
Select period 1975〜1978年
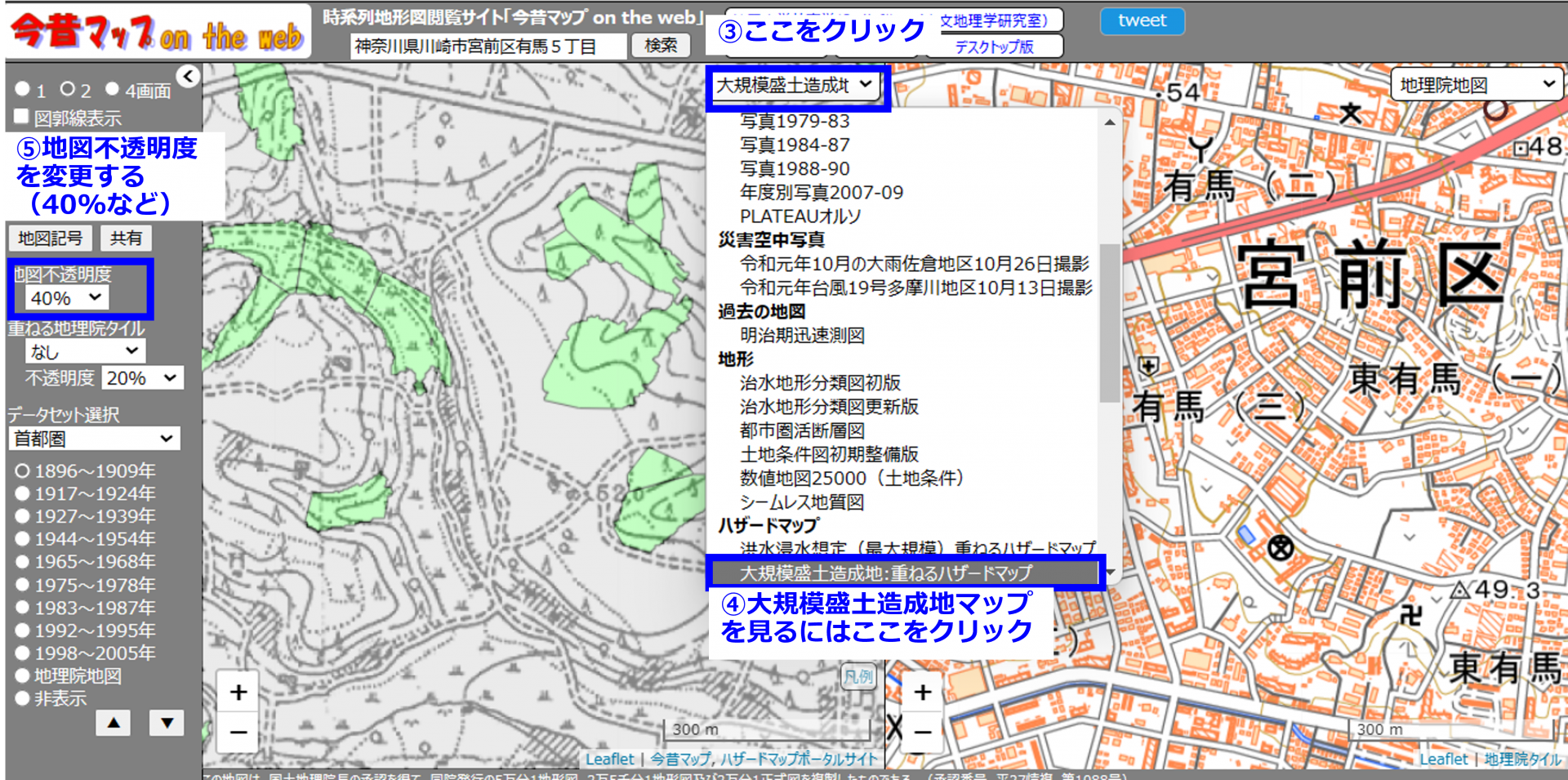point(22,585)
